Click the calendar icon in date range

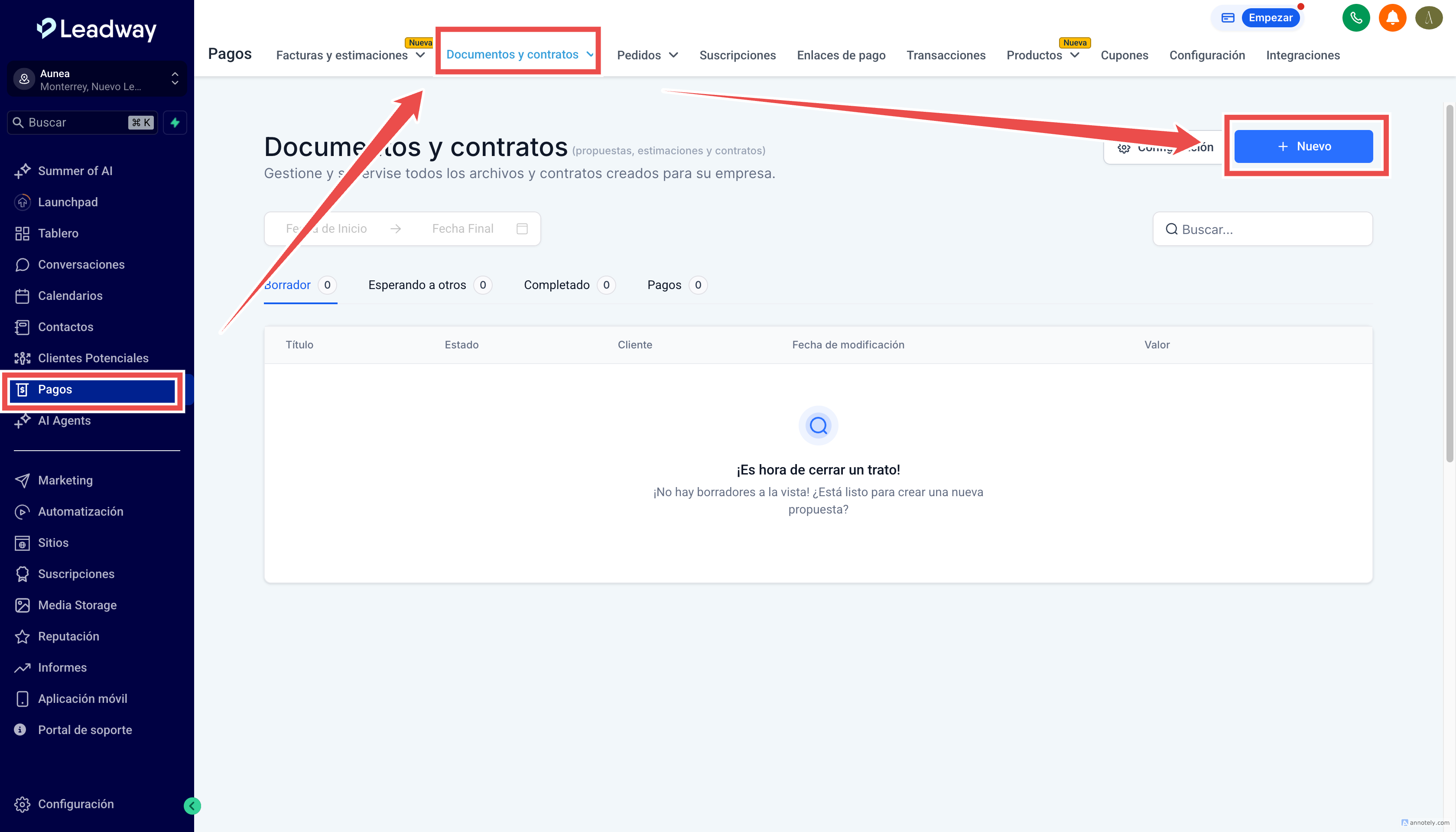(522, 228)
